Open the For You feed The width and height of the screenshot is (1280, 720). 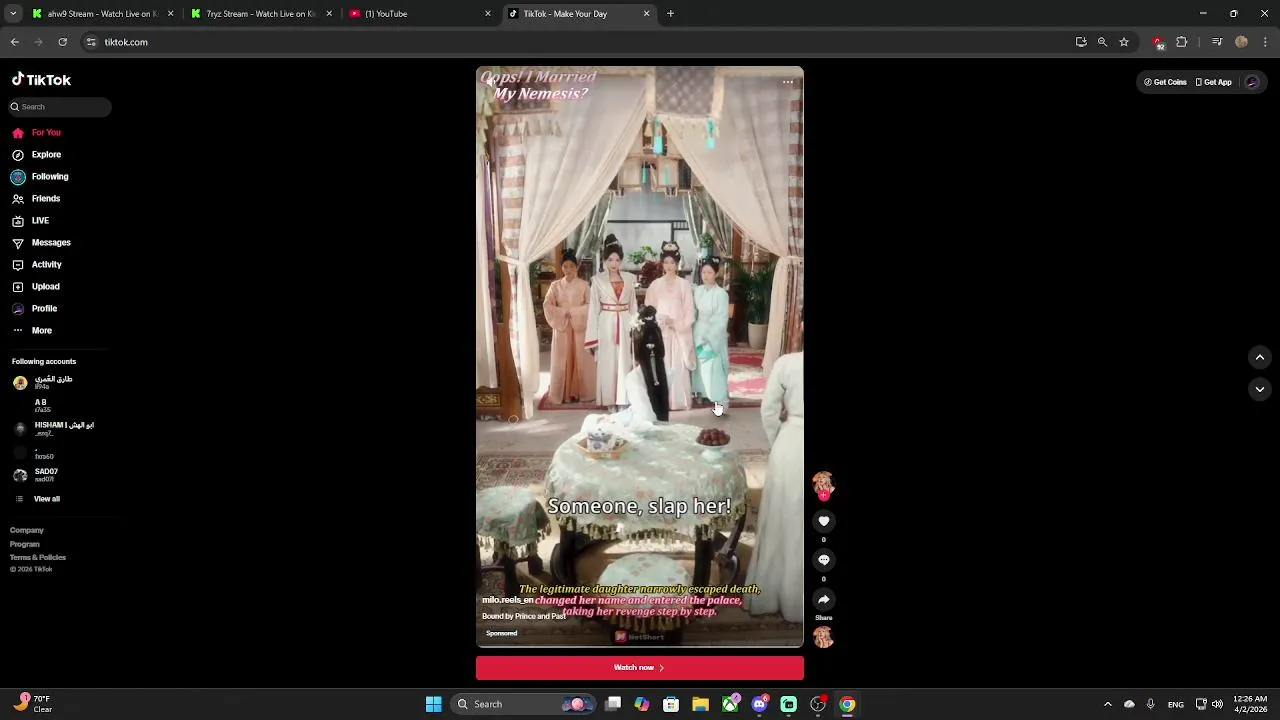[x=36, y=133]
